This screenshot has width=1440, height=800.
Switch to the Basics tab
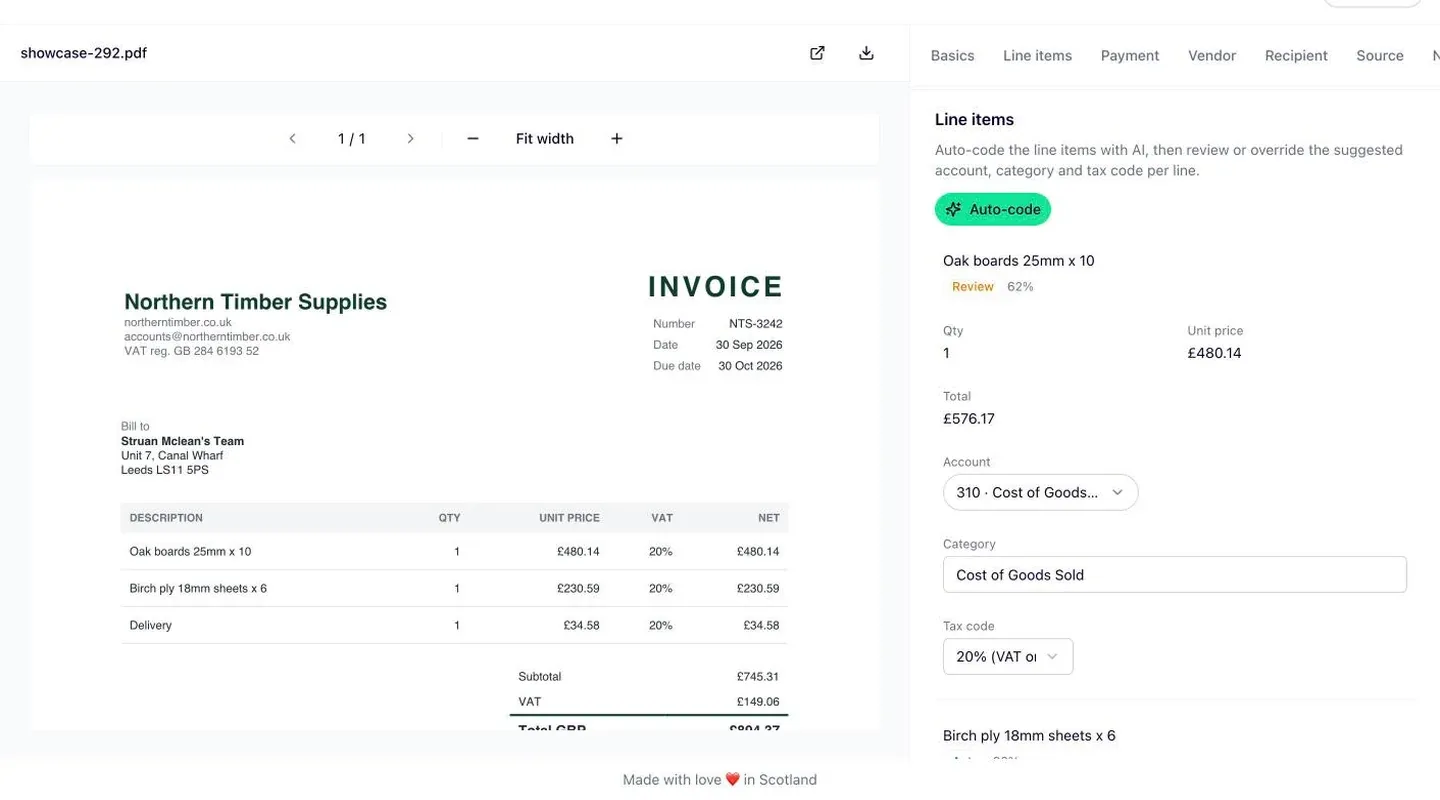tap(952, 56)
